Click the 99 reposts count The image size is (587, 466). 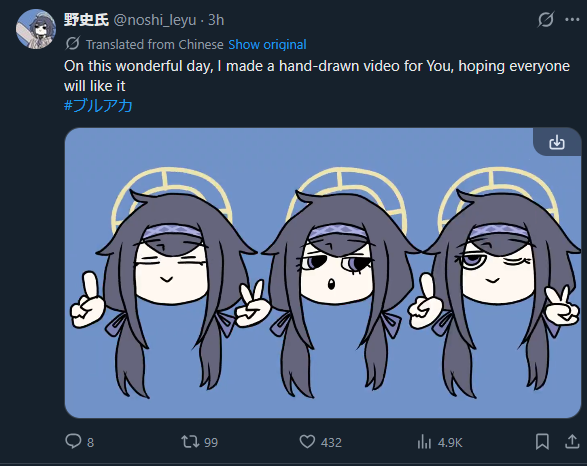point(211,443)
